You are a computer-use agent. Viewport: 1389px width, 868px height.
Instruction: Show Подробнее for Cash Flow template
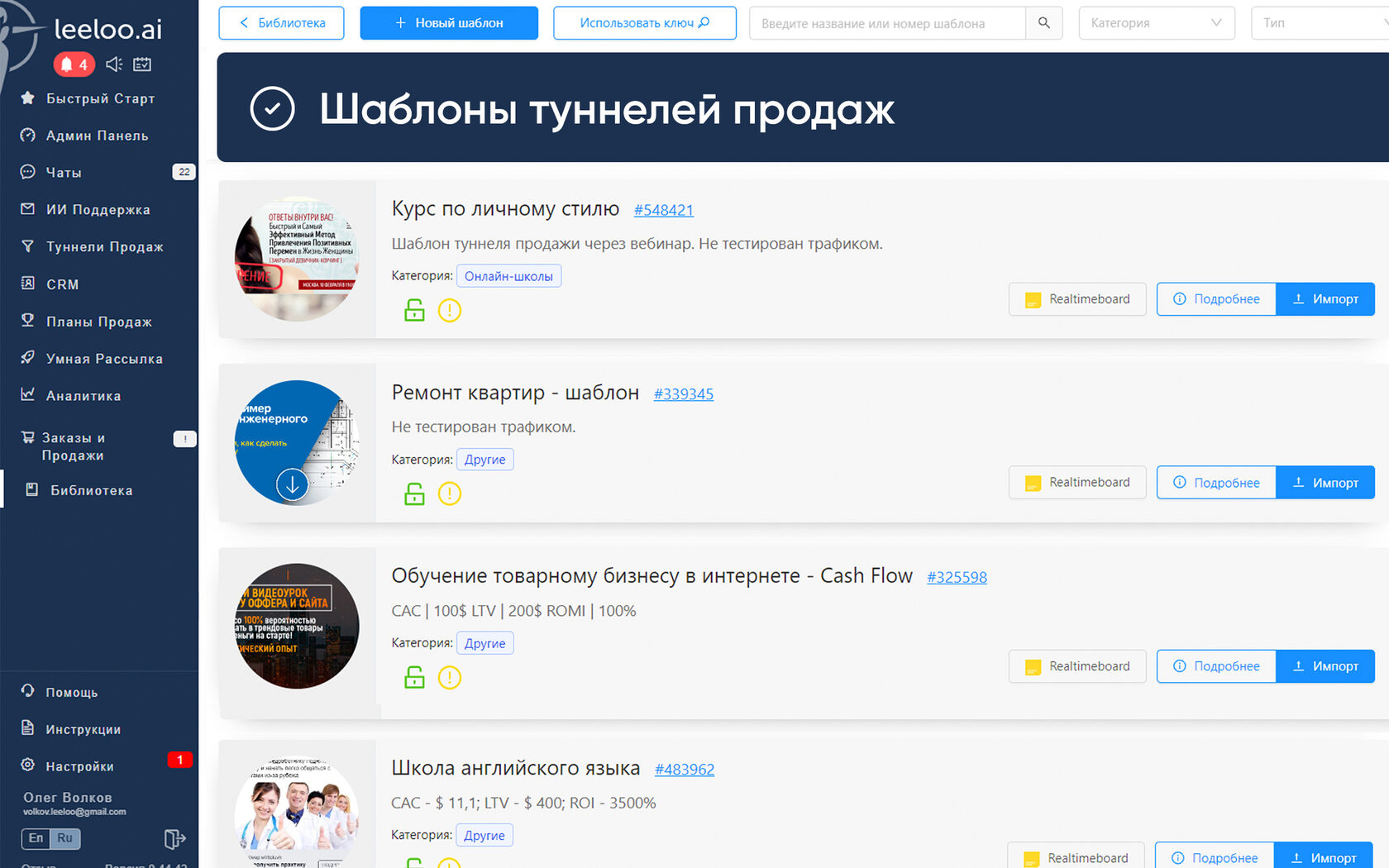1216,666
